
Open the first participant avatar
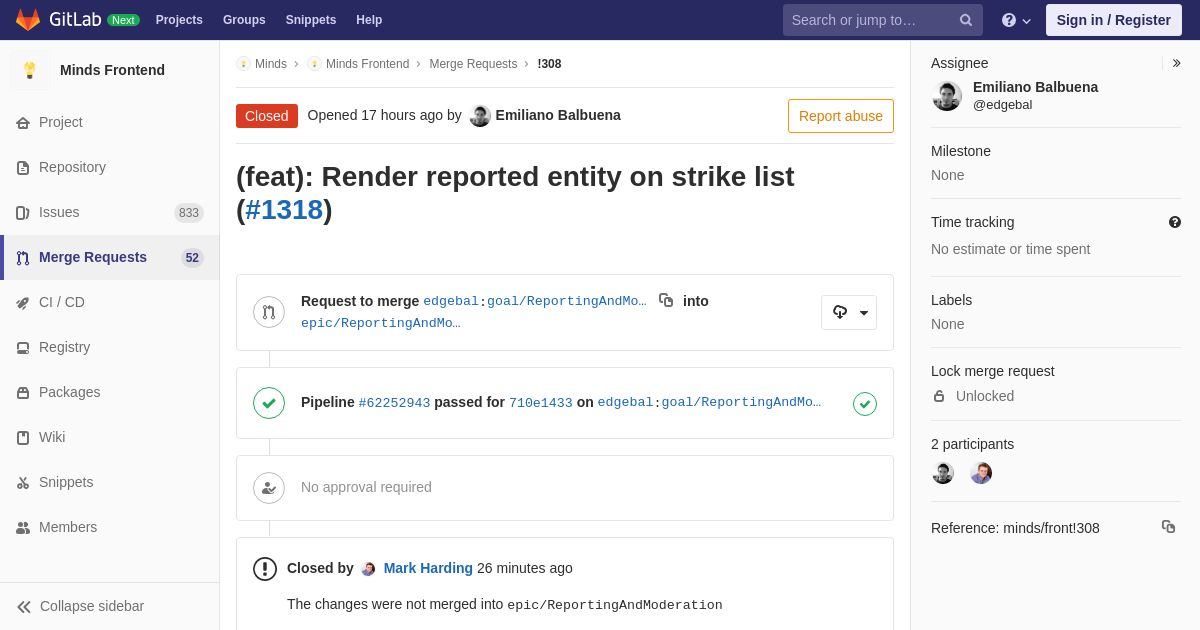(x=943, y=473)
